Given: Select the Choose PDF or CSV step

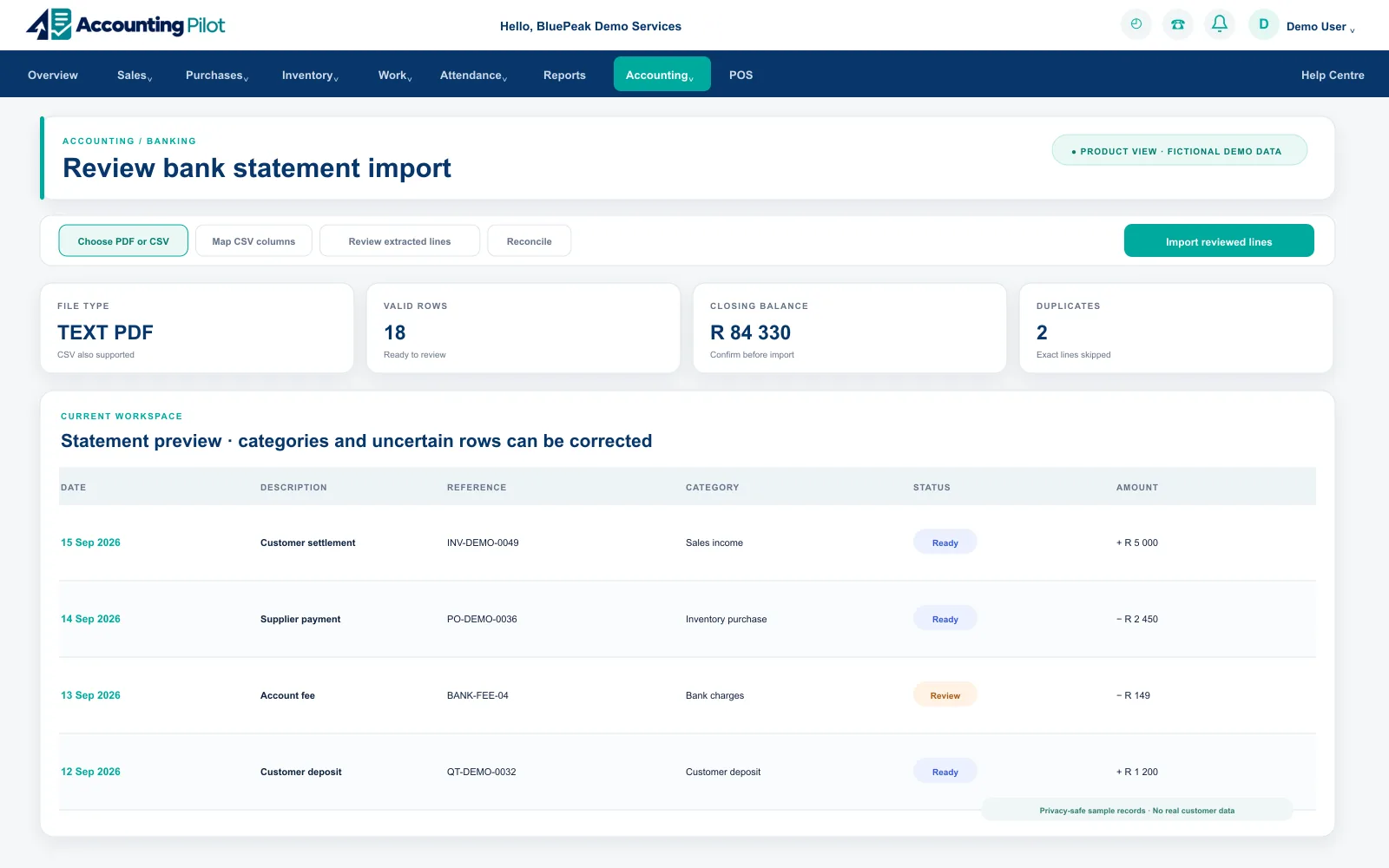Looking at the screenshot, I should point(123,241).
